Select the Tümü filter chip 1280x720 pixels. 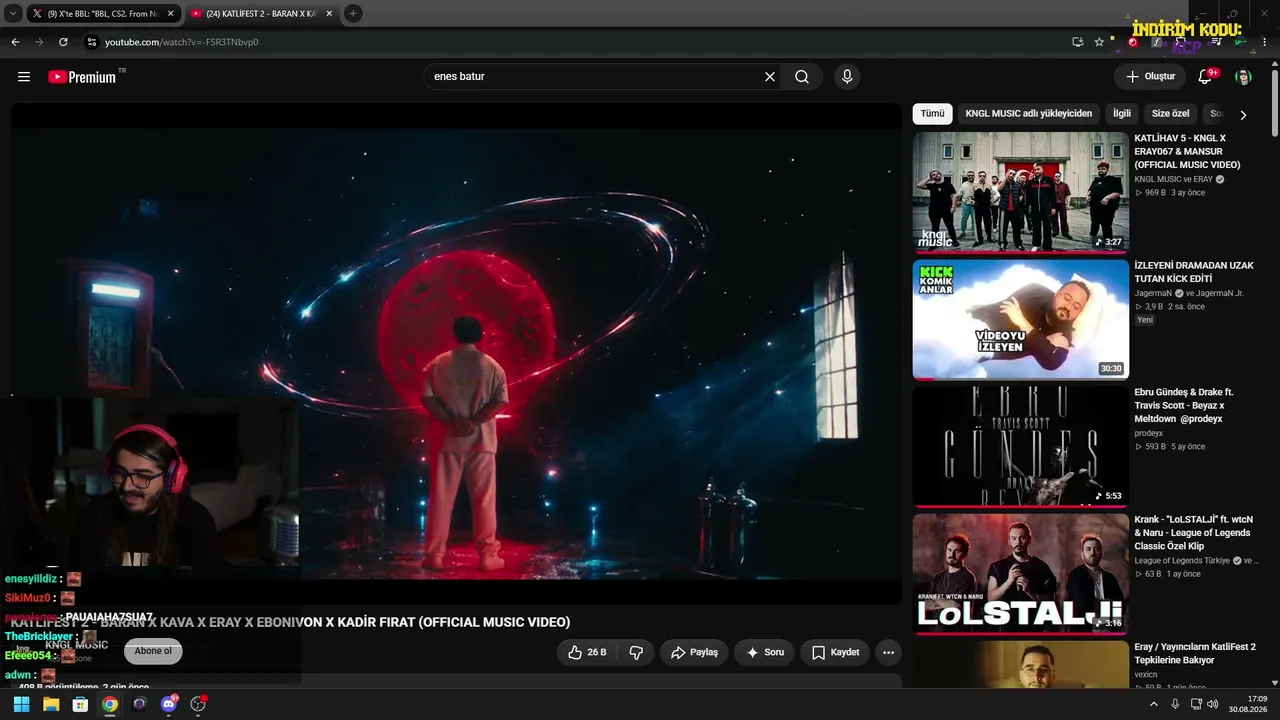[932, 114]
